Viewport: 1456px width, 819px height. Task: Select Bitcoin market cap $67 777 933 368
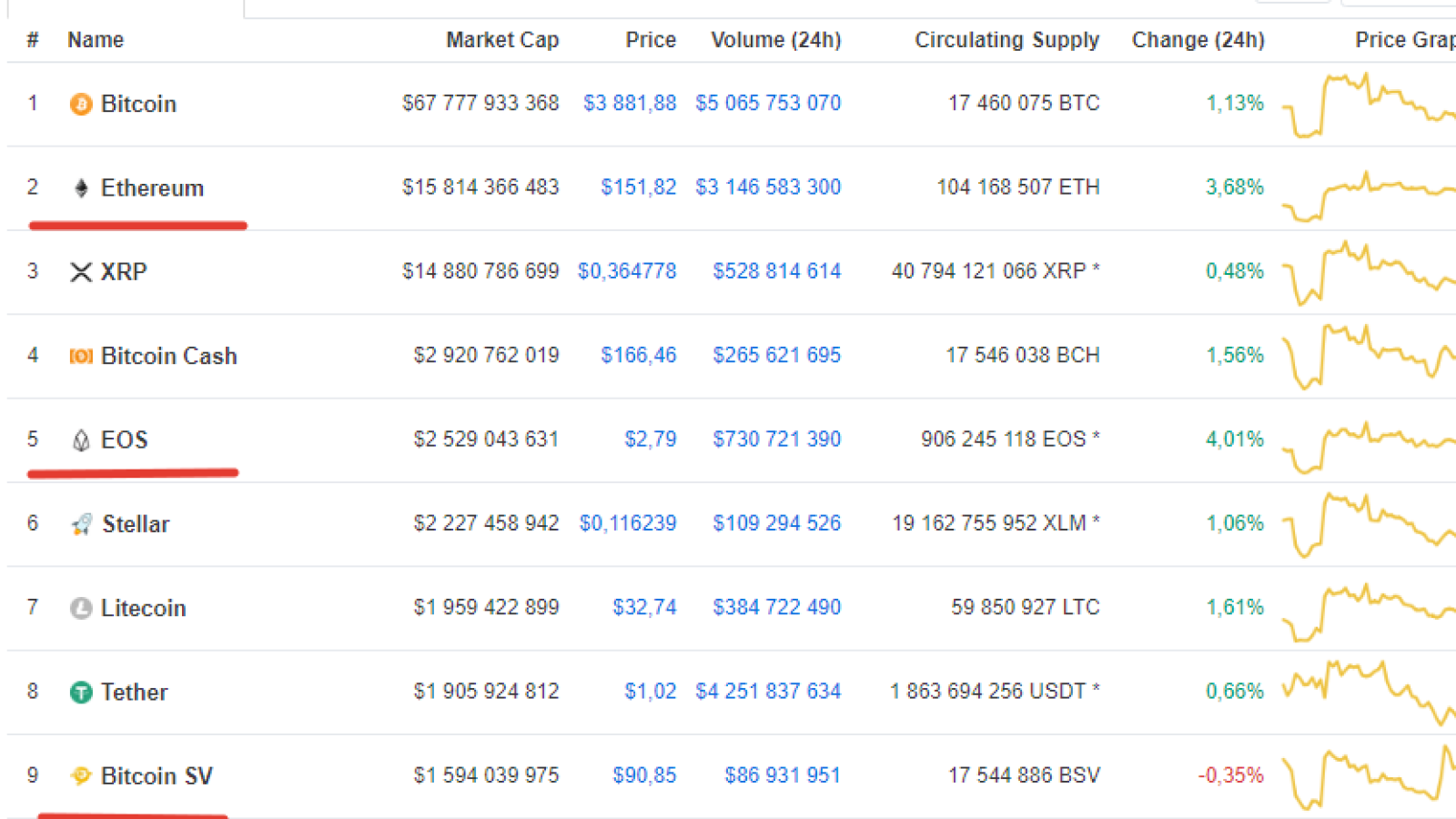(480, 104)
